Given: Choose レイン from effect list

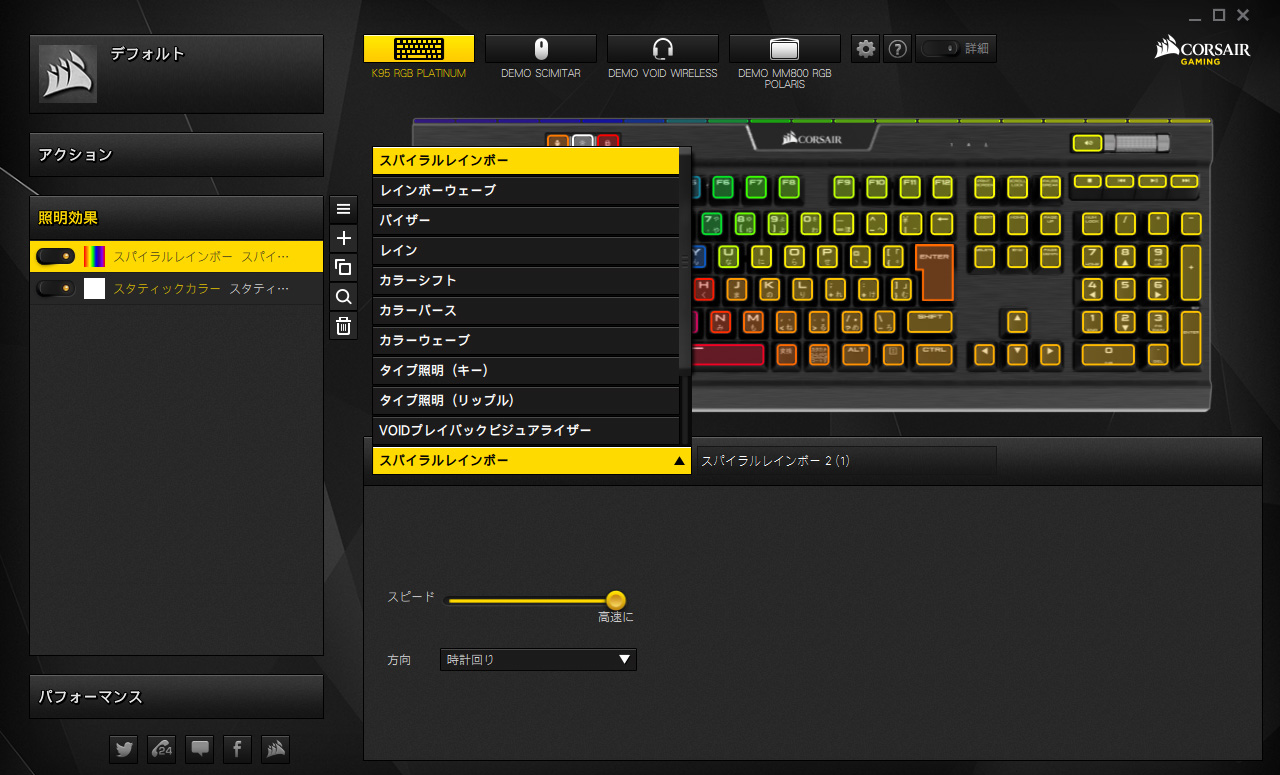Looking at the screenshot, I should pos(526,250).
